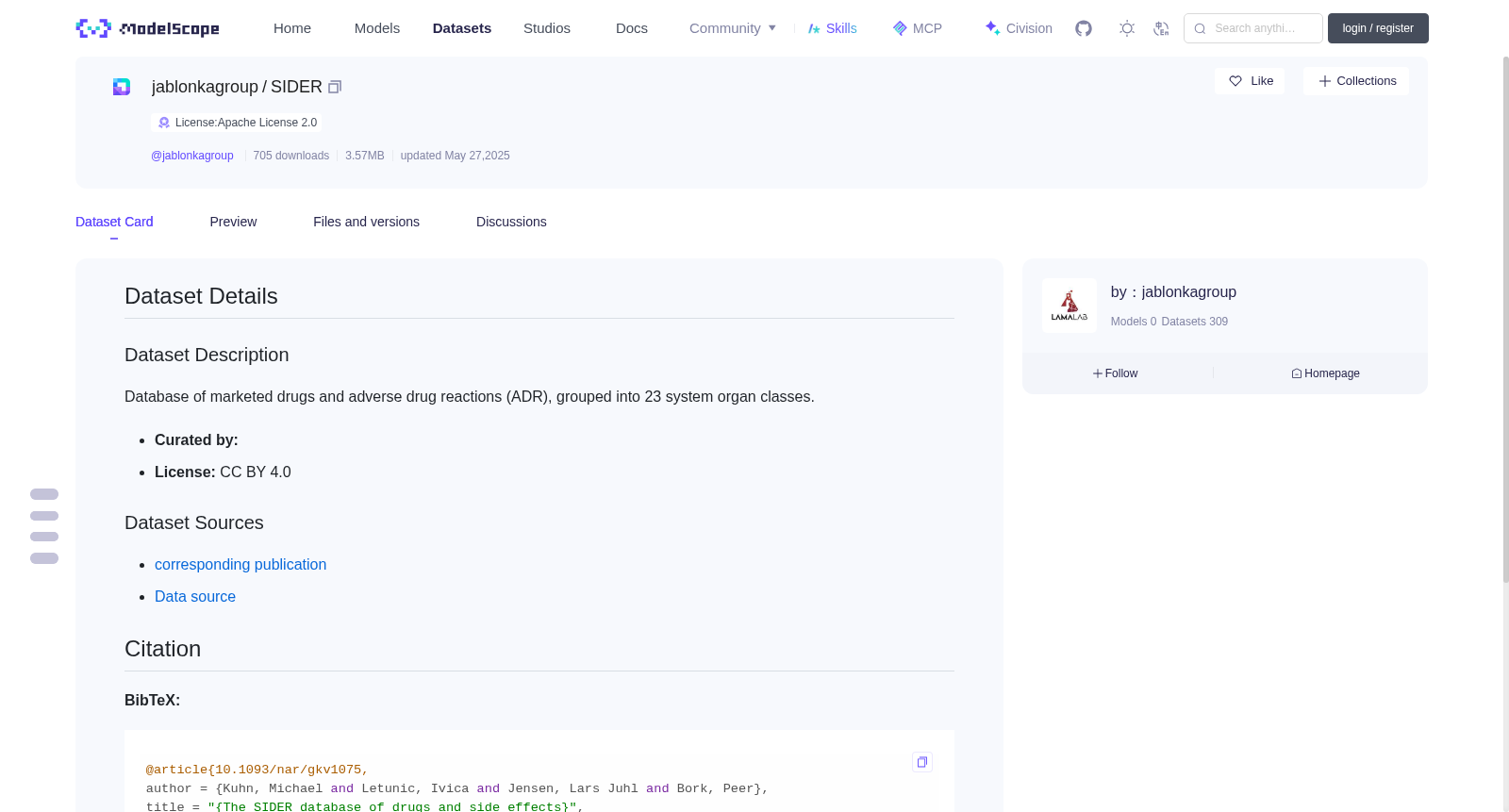Expand the Community dropdown menu
This screenshot has height=812, width=1509.
coord(733,28)
